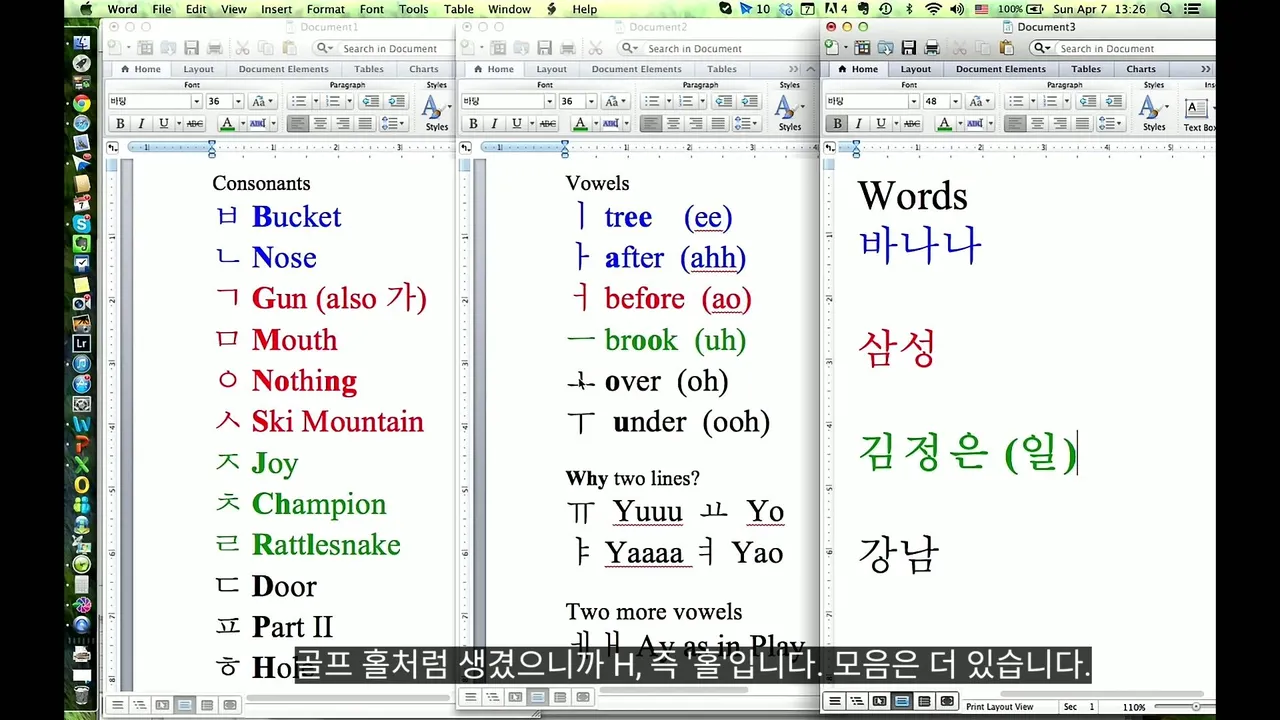Click the Cut scissors icon in Document2
This screenshot has height=720, width=1280.
[595, 48]
